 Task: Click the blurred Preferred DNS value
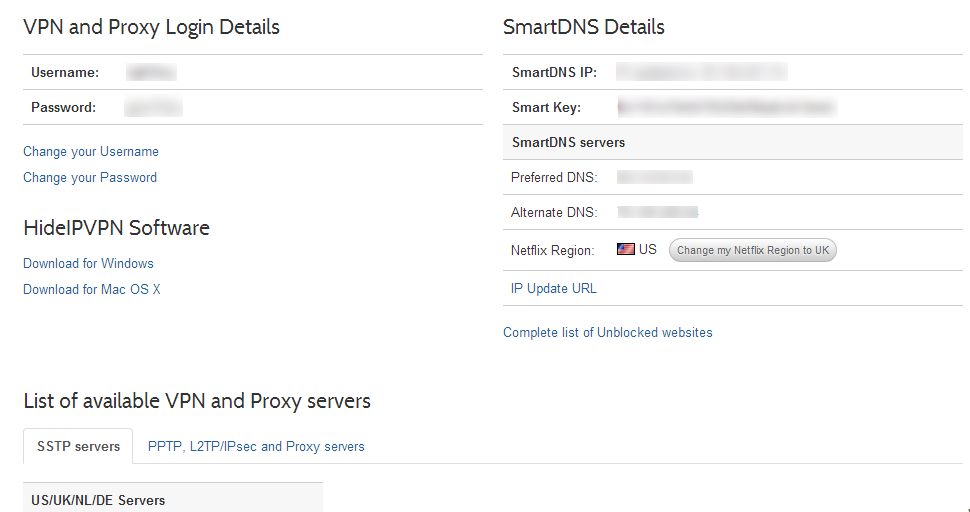click(655, 177)
